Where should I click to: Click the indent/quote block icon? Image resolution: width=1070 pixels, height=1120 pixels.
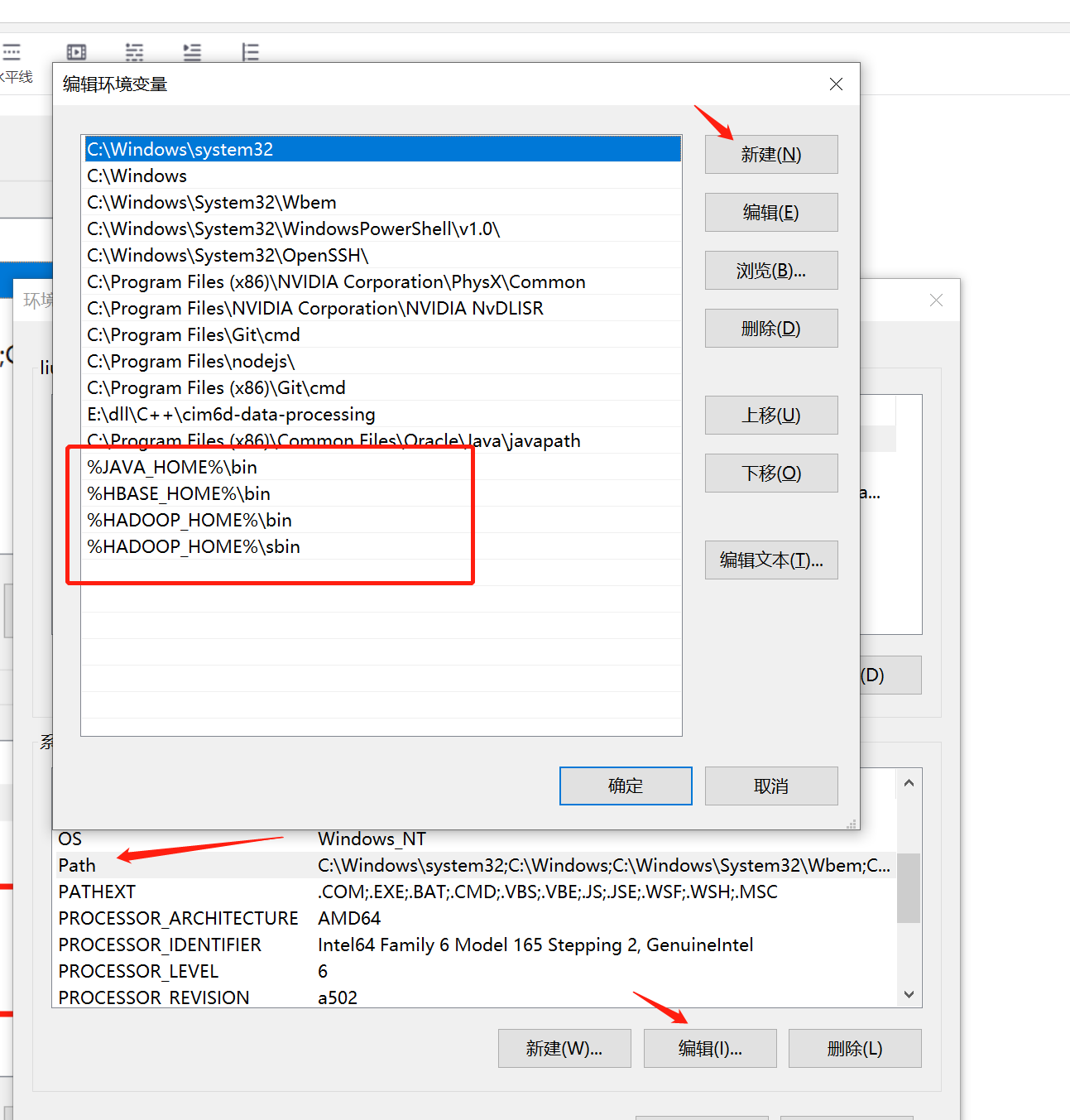coord(191,51)
